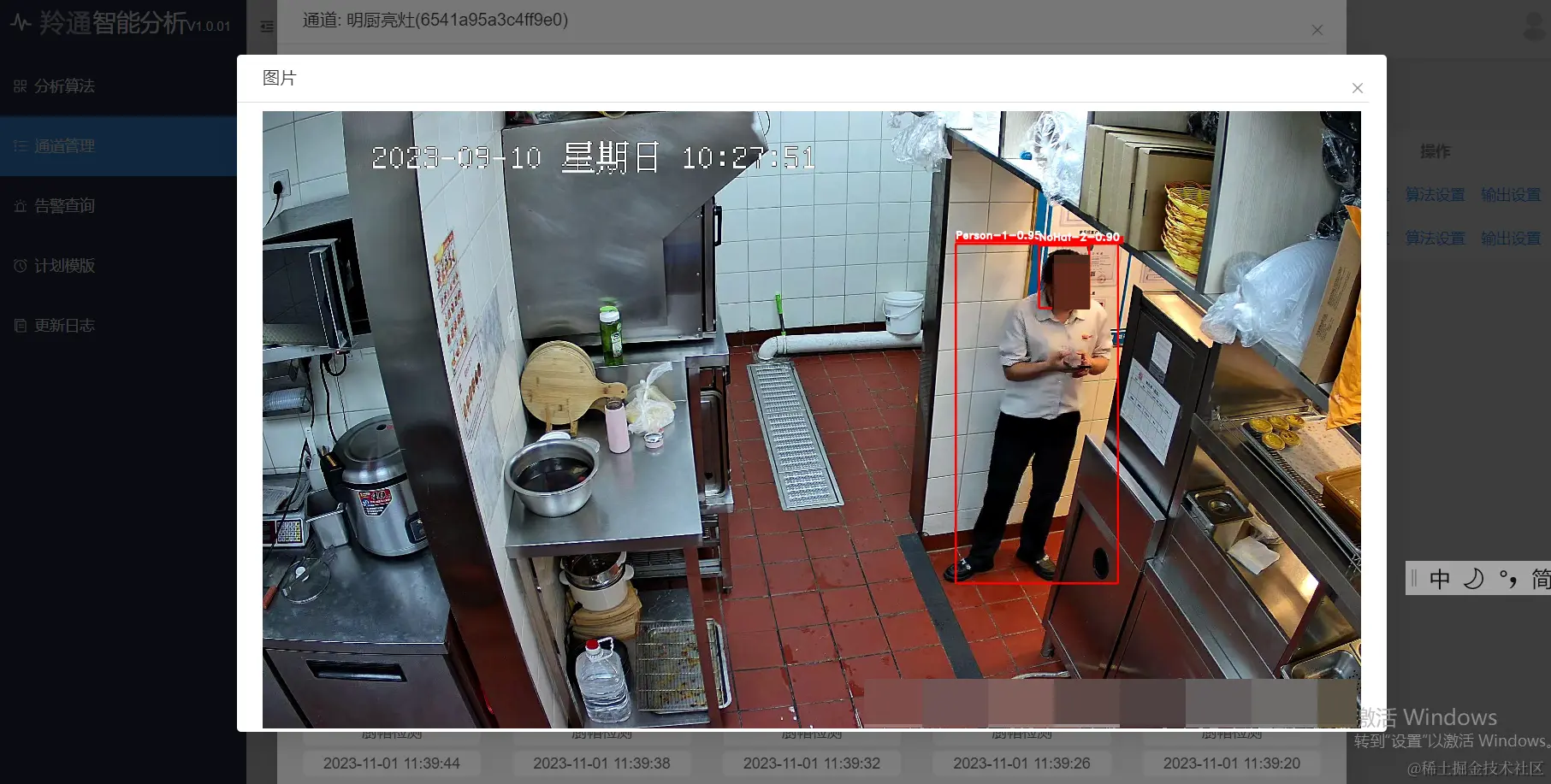
Task: Select the 2023-11-01 11:39:26 timestamp
Action: [1021, 763]
